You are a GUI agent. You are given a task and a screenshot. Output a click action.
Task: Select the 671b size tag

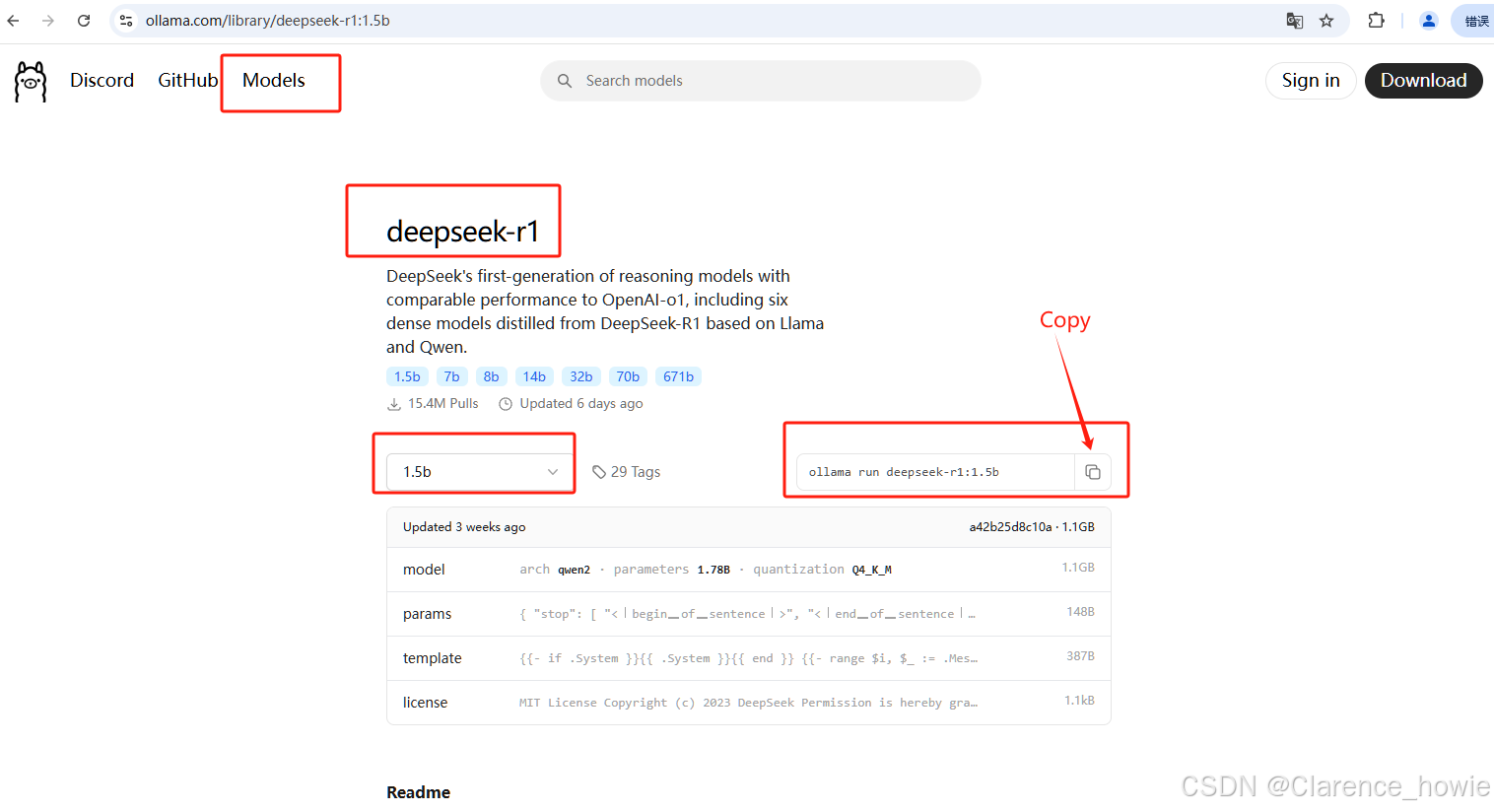678,376
